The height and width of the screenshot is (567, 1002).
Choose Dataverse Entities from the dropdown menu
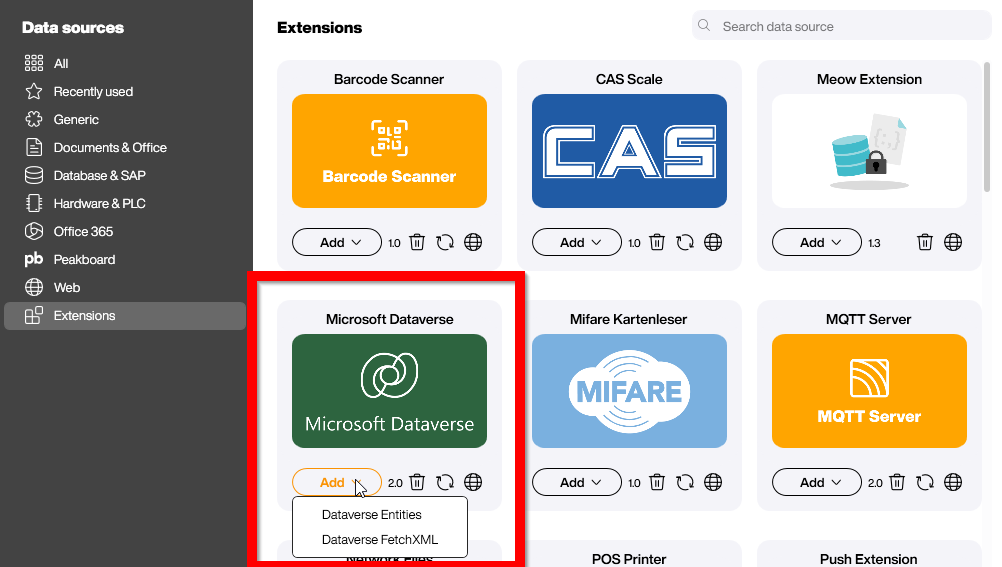pos(371,515)
